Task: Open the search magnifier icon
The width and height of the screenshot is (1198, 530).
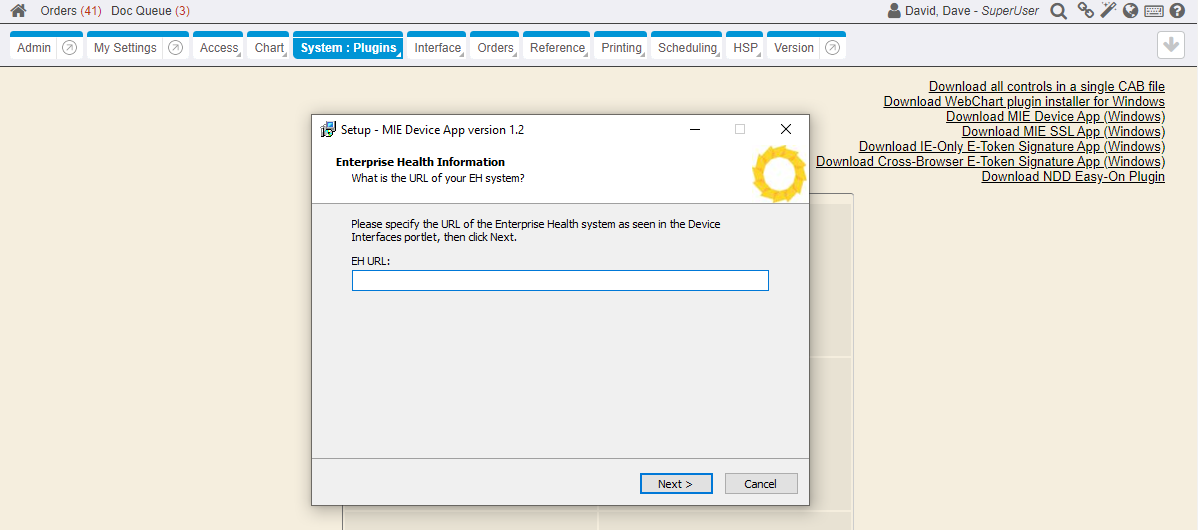Action: [x=1058, y=11]
